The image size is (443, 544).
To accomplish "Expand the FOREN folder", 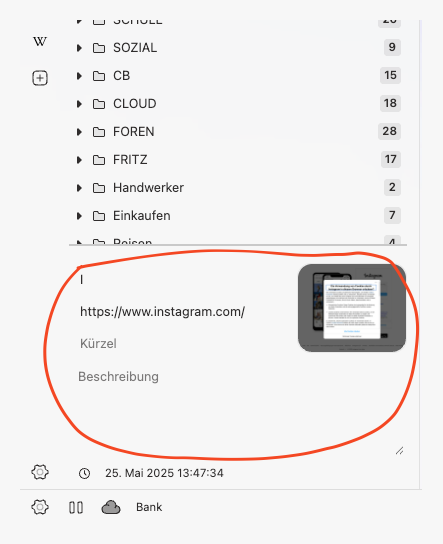I will coord(79,132).
